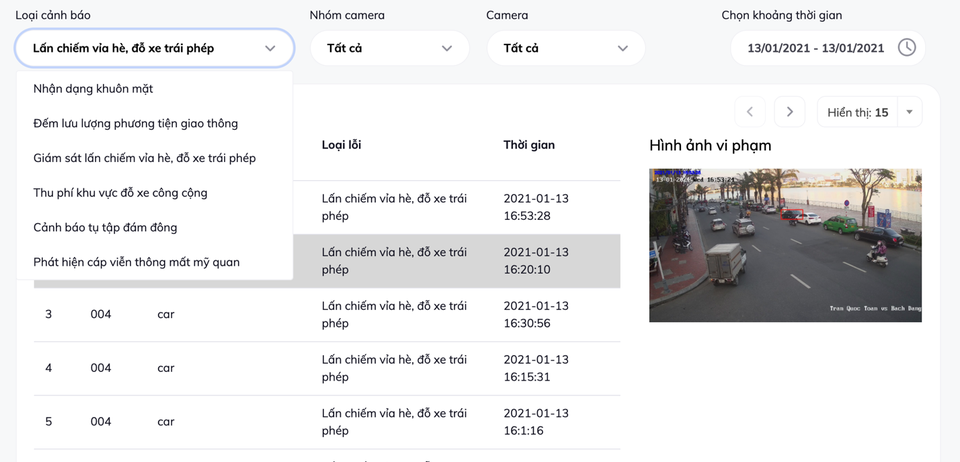The width and height of the screenshot is (960, 462).
Task: Select Thu phí khu vực đỗ xe công cộng
Action: [154, 193]
